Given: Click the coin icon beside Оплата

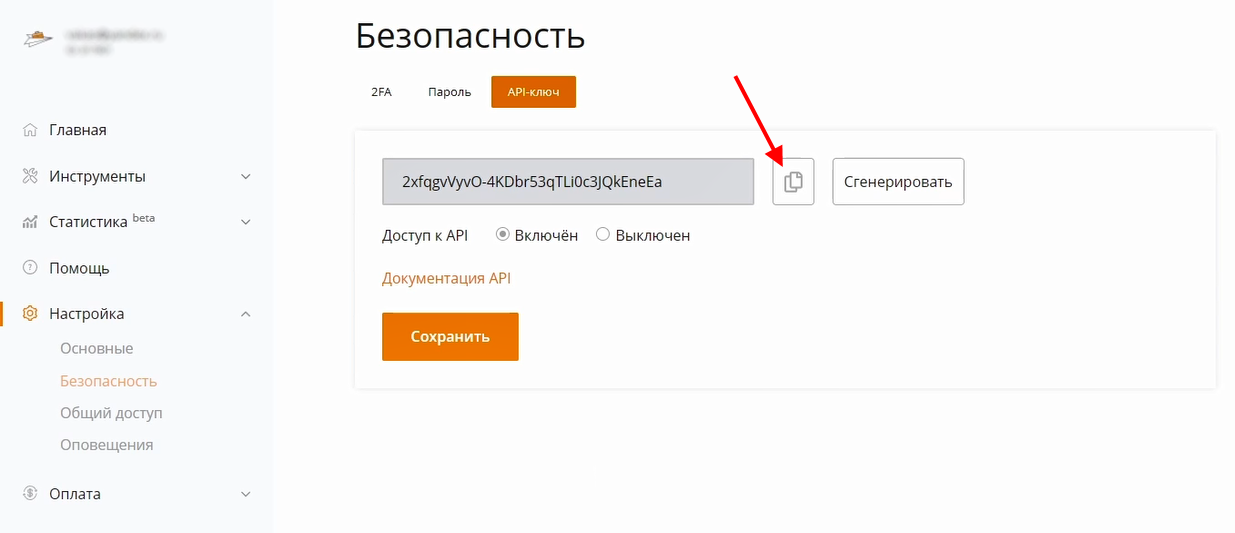Looking at the screenshot, I should point(30,494).
